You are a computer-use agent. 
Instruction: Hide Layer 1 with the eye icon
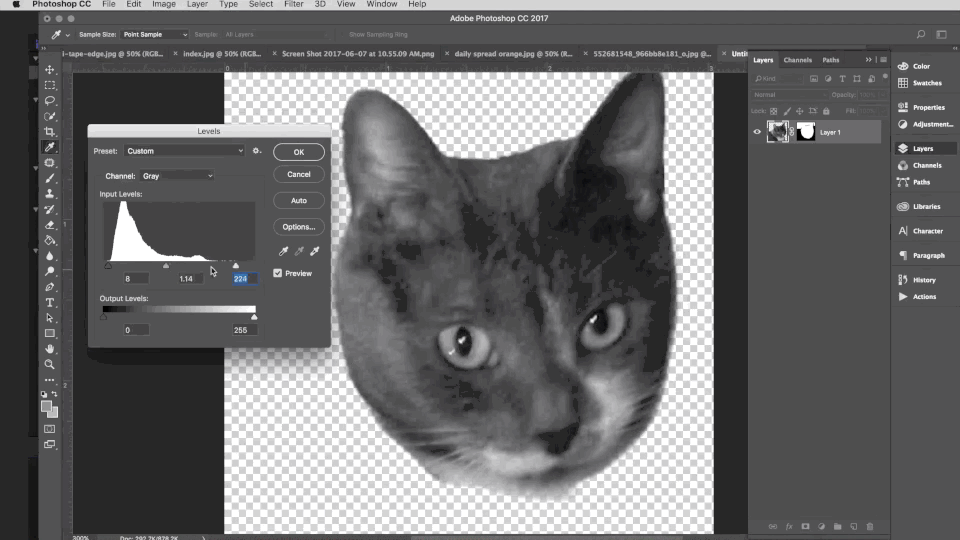(x=757, y=132)
